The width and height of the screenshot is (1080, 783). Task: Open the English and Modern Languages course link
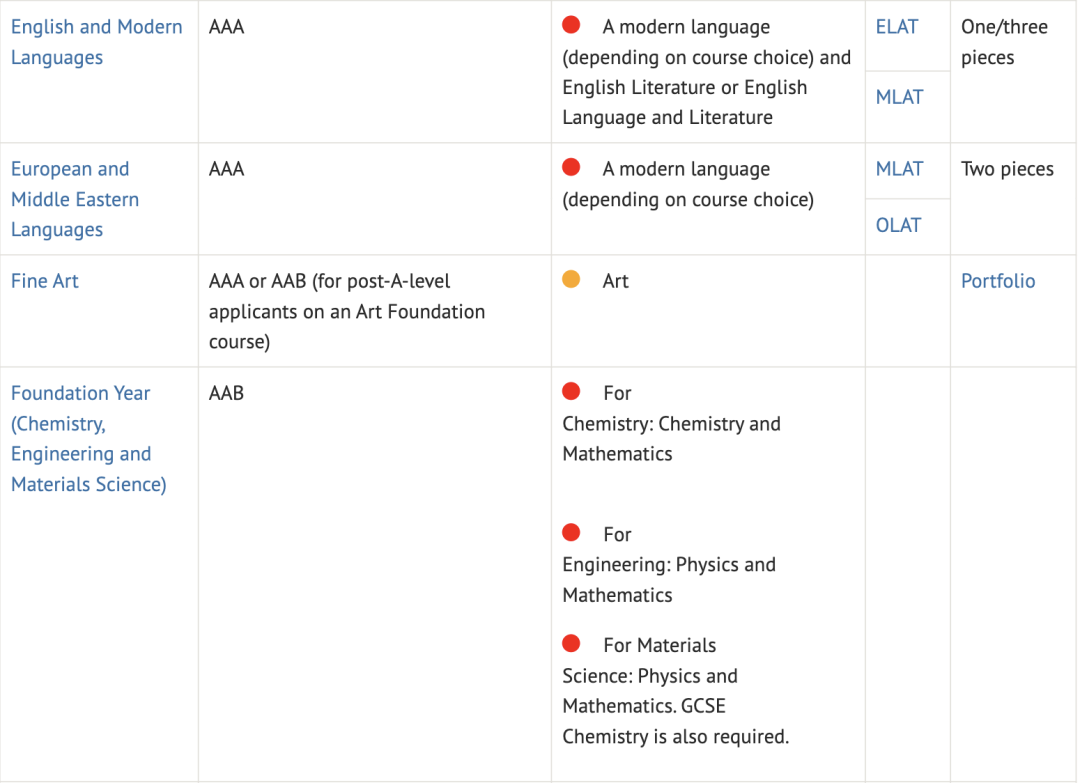click(96, 42)
